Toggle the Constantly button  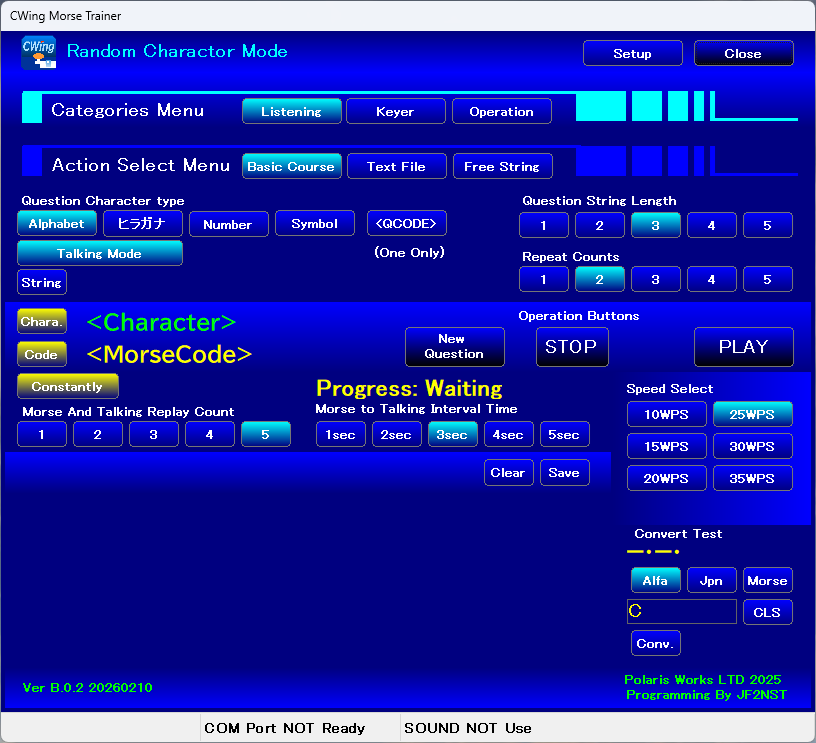click(67, 387)
